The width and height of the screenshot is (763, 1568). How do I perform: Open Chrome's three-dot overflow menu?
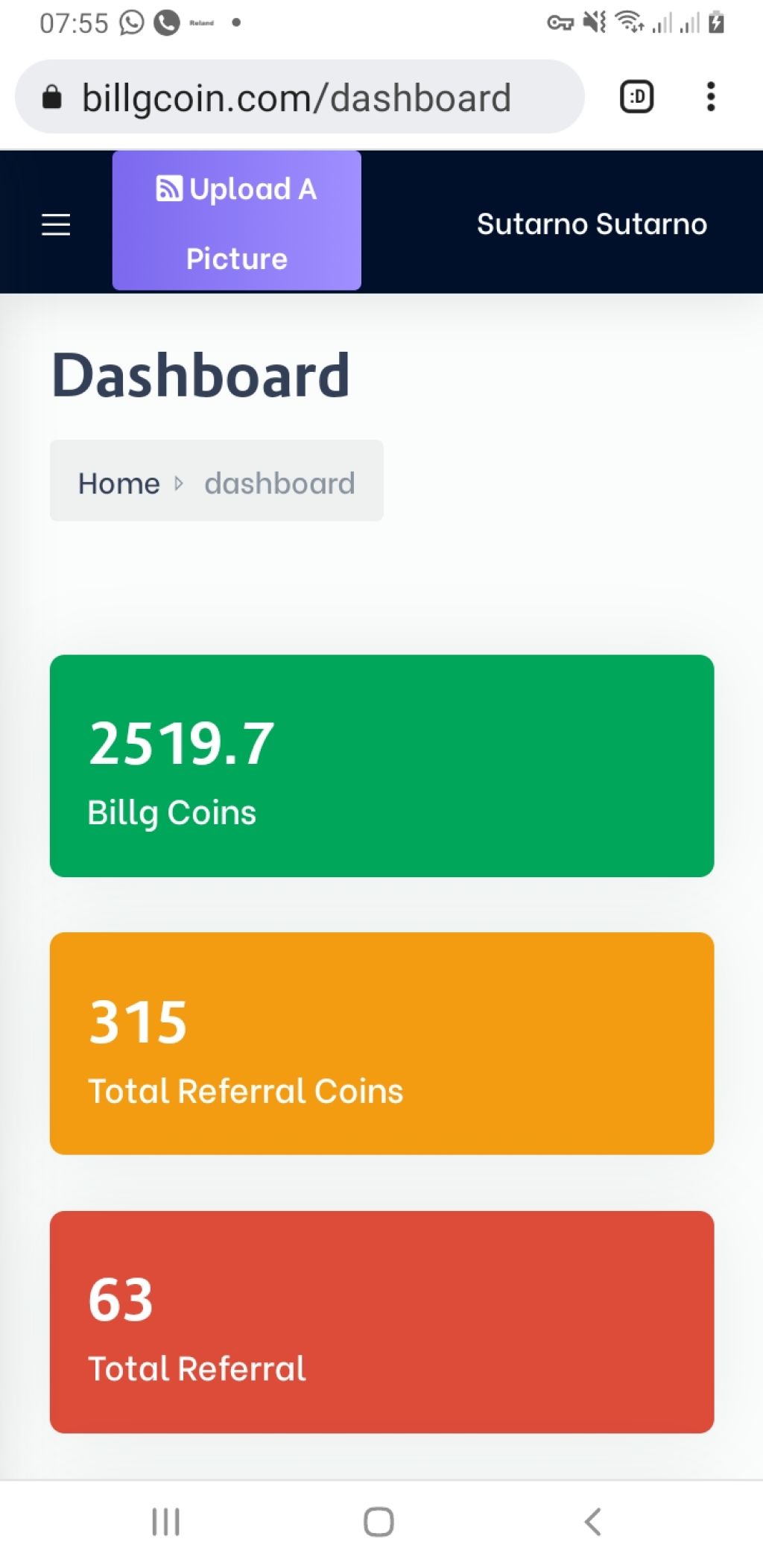pyautogui.click(x=711, y=97)
